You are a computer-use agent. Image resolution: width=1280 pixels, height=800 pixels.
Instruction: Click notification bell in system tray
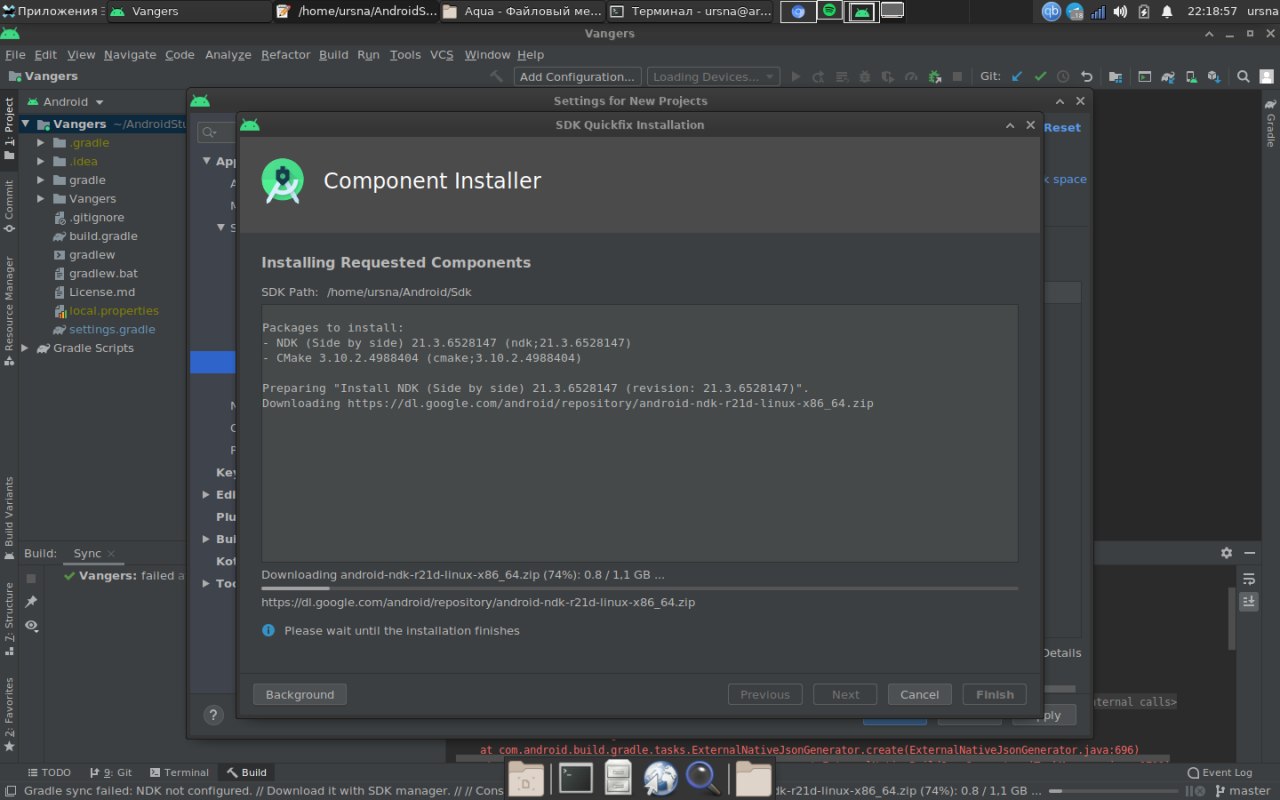(1166, 11)
